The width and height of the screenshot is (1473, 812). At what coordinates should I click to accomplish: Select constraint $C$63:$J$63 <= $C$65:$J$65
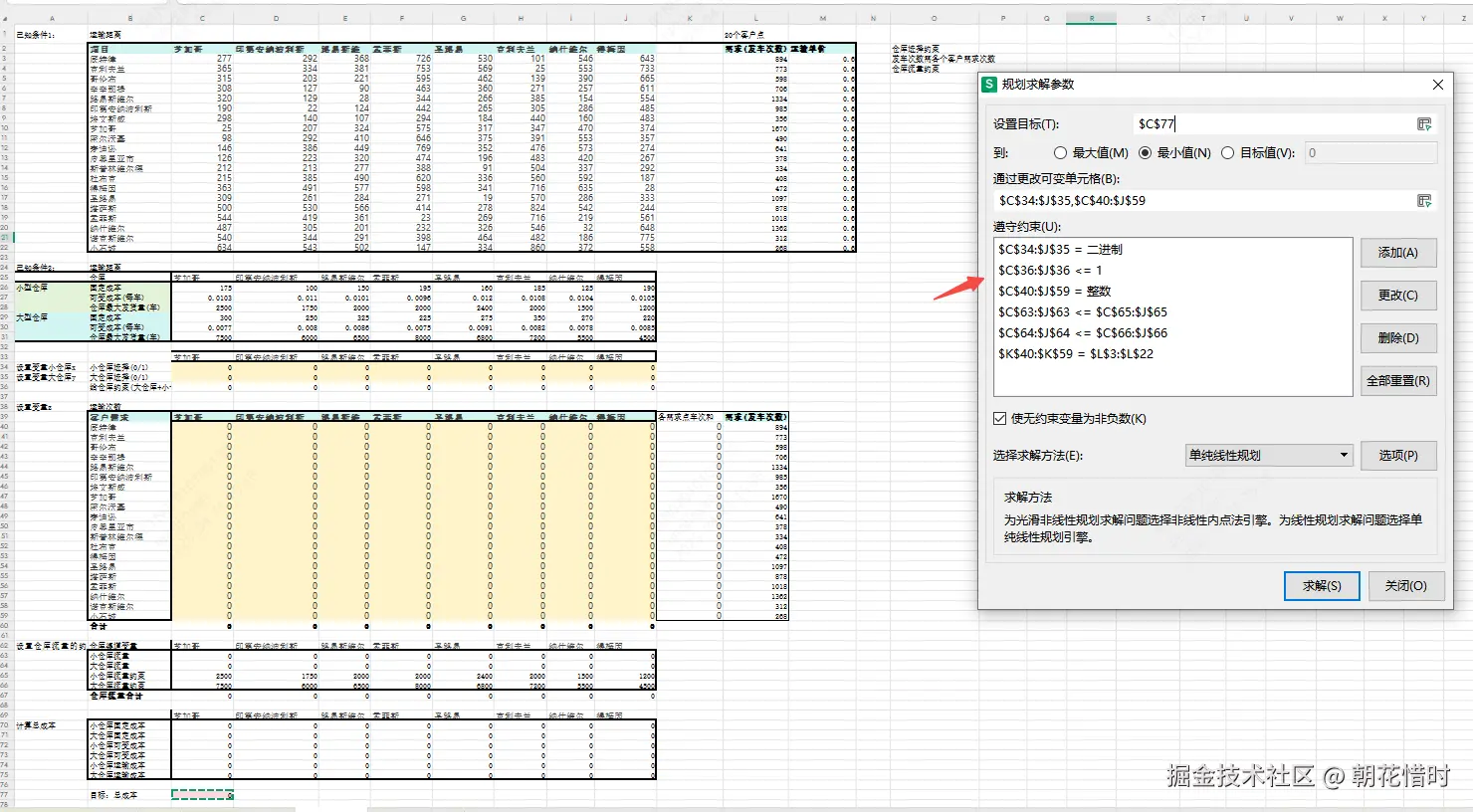point(1083,312)
